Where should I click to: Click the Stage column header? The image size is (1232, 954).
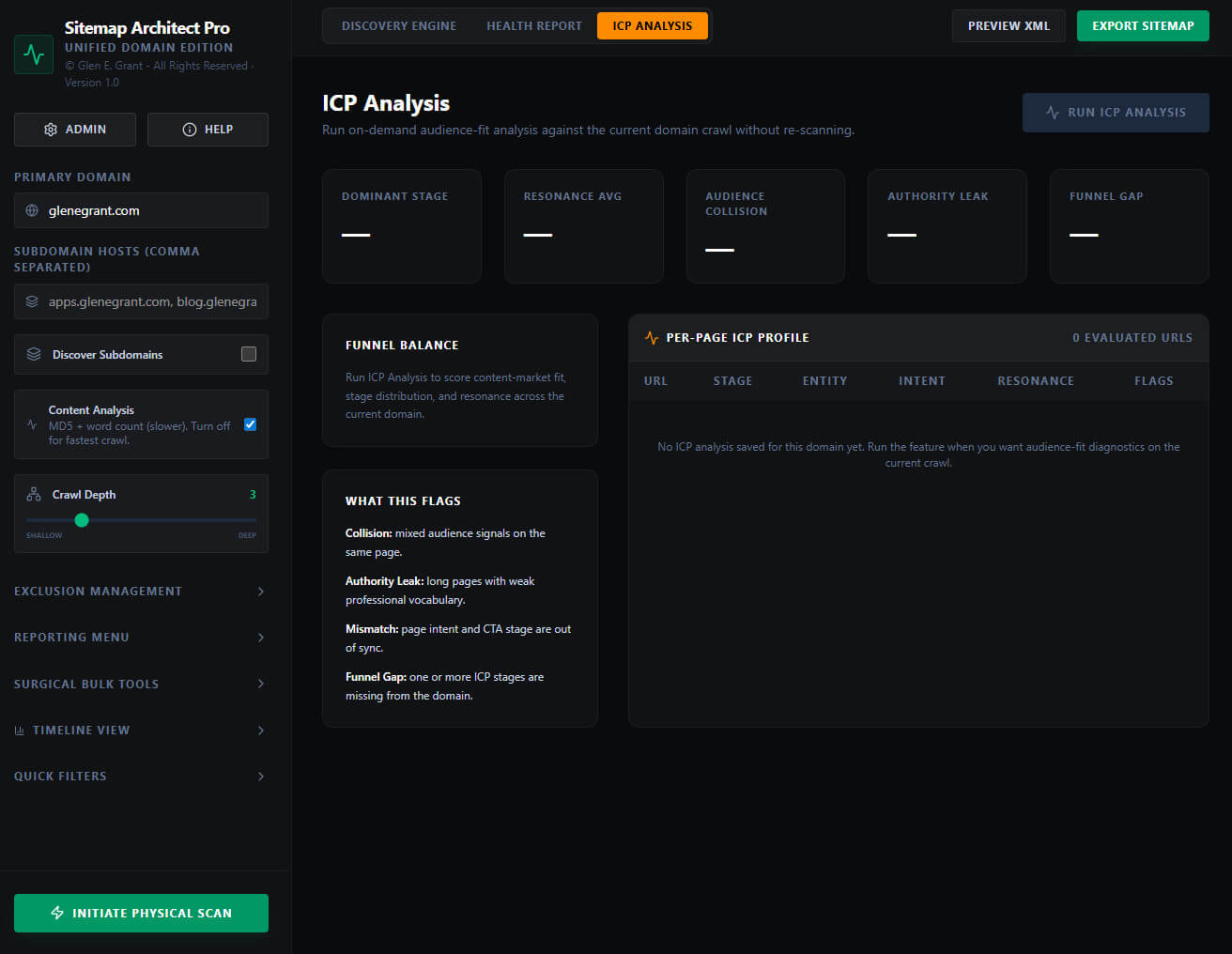[x=732, y=381]
